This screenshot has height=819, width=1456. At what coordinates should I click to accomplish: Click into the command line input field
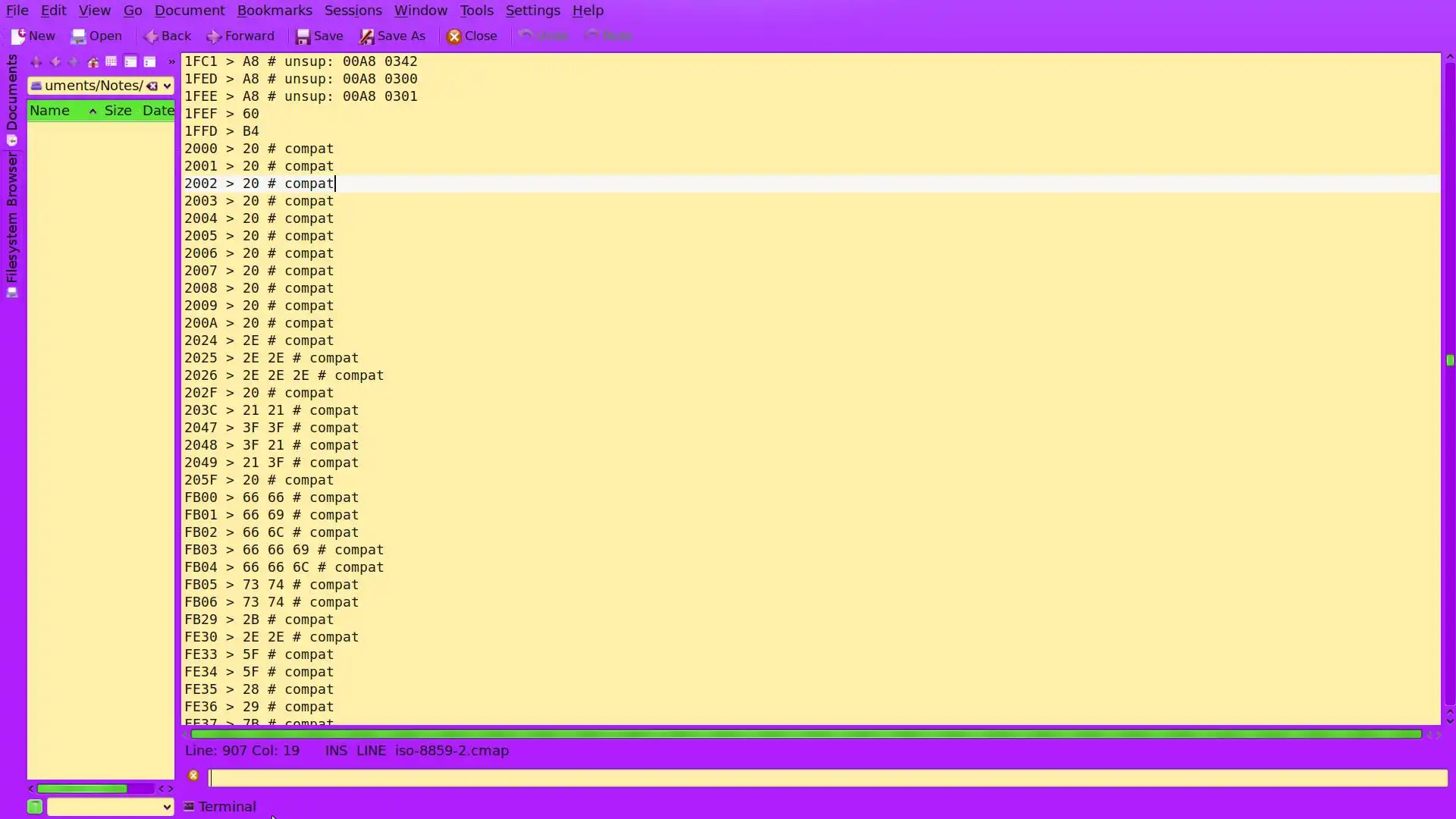827,778
